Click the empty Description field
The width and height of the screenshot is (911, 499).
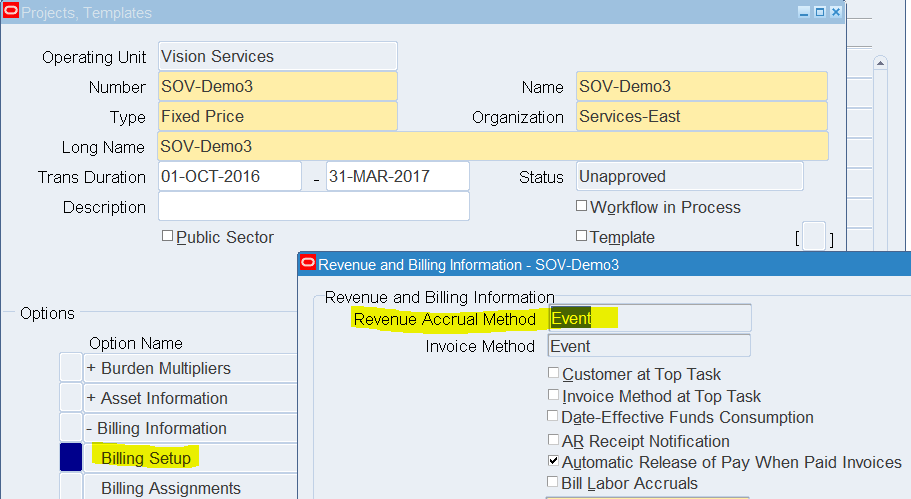[314, 206]
